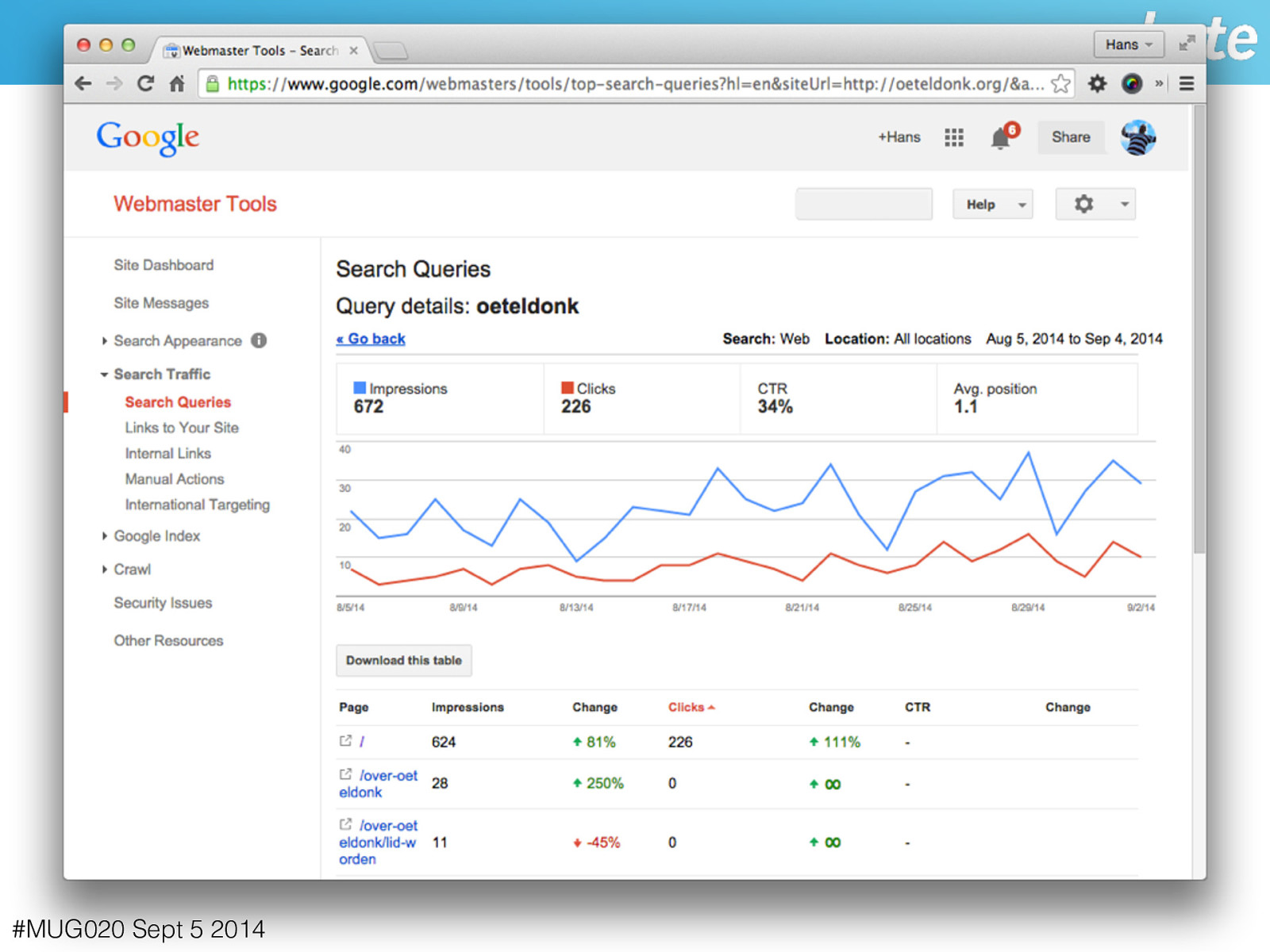Close the Webmaster Tools tab
1270x952 pixels.
353,51
